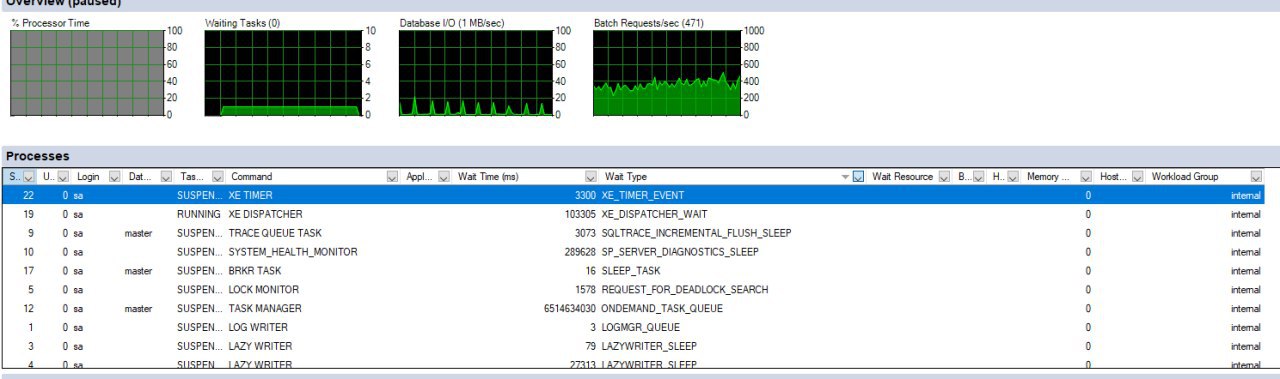Open the Memory column filter dropdown
The image size is (1280, 379).
click(1085, 177)
